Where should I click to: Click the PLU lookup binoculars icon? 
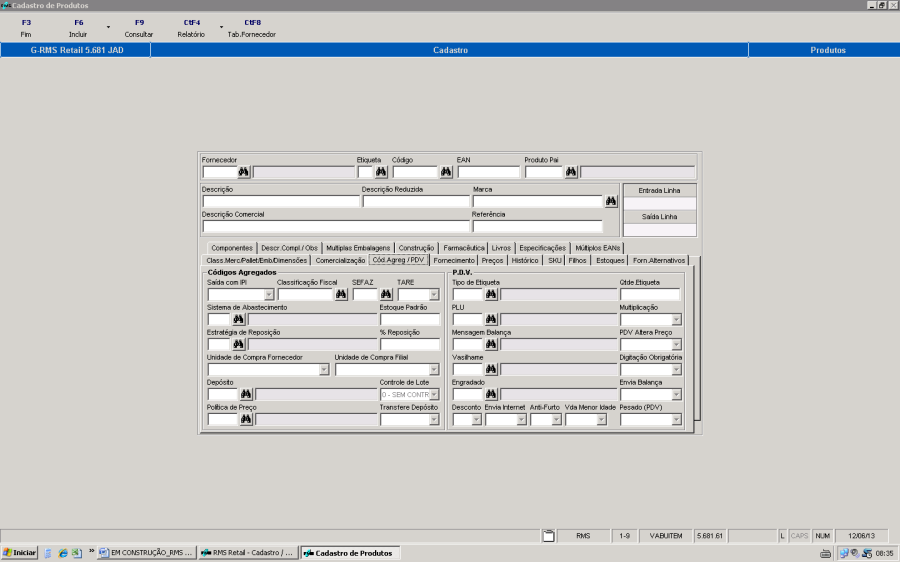491,320
